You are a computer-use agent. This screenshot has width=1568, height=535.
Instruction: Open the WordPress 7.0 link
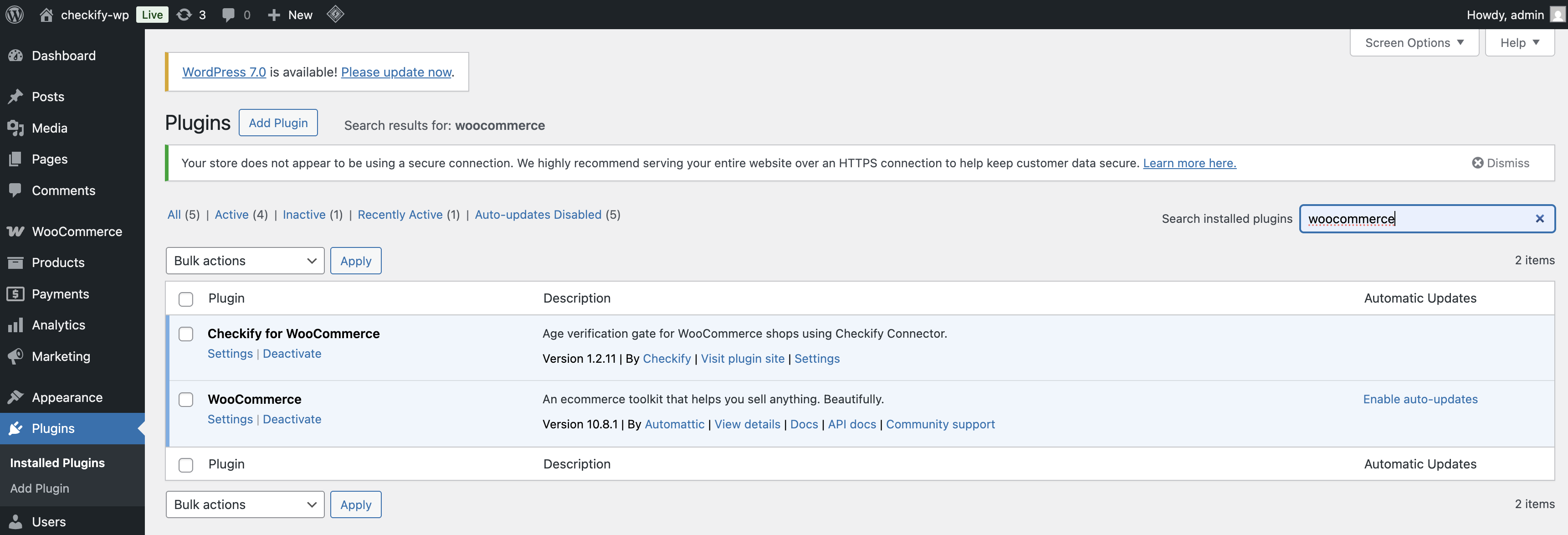(224, 72)
